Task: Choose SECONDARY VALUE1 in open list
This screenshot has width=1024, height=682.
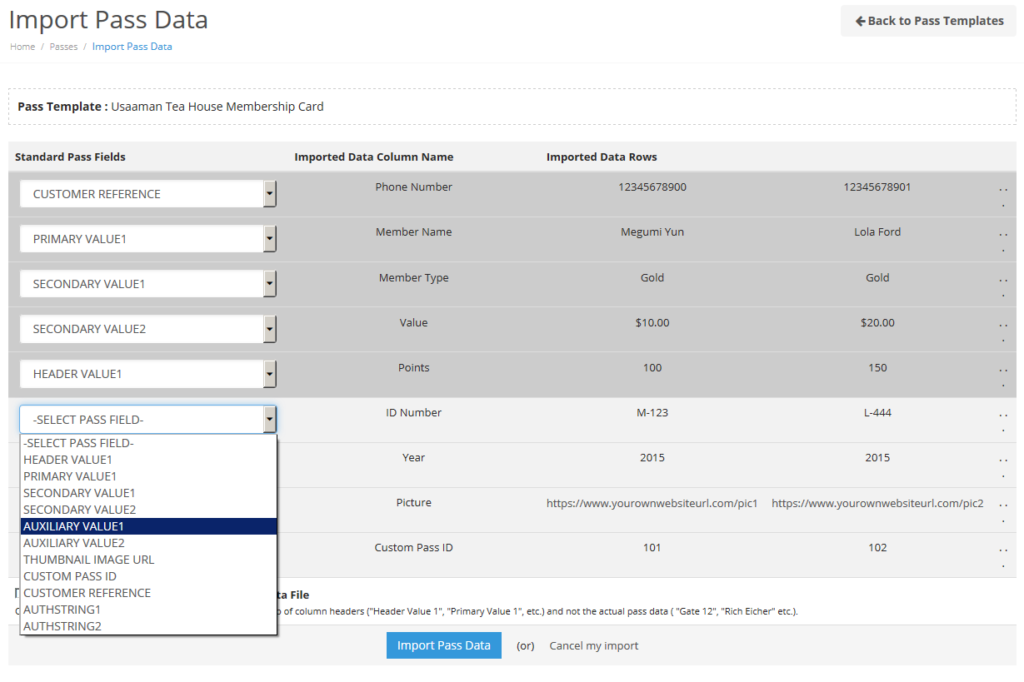Action: pyautogui.click(x=149, y=493)
